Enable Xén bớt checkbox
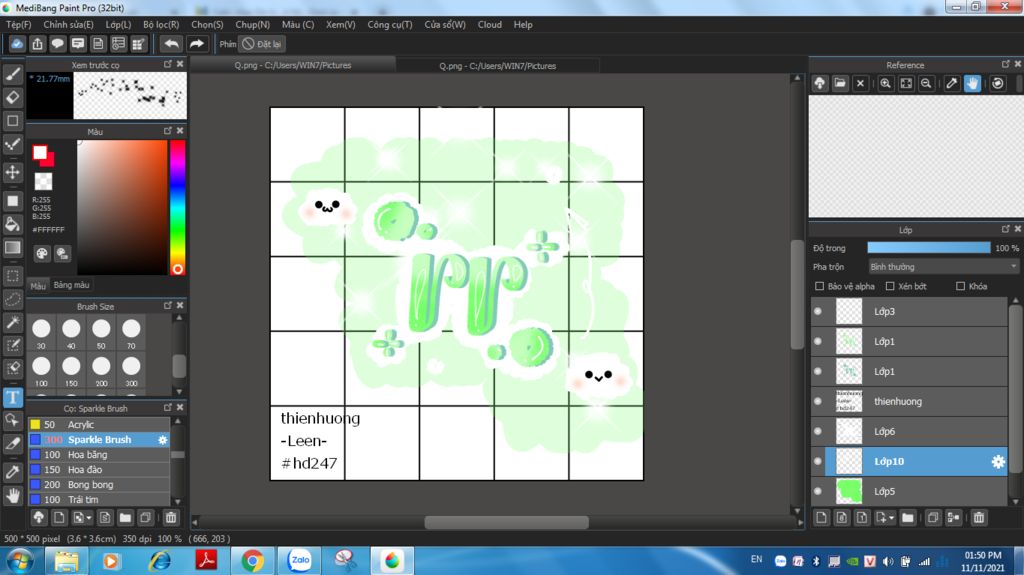This screenshot has height=575, width=1024. pyautogui.click(x=890, y=286)
